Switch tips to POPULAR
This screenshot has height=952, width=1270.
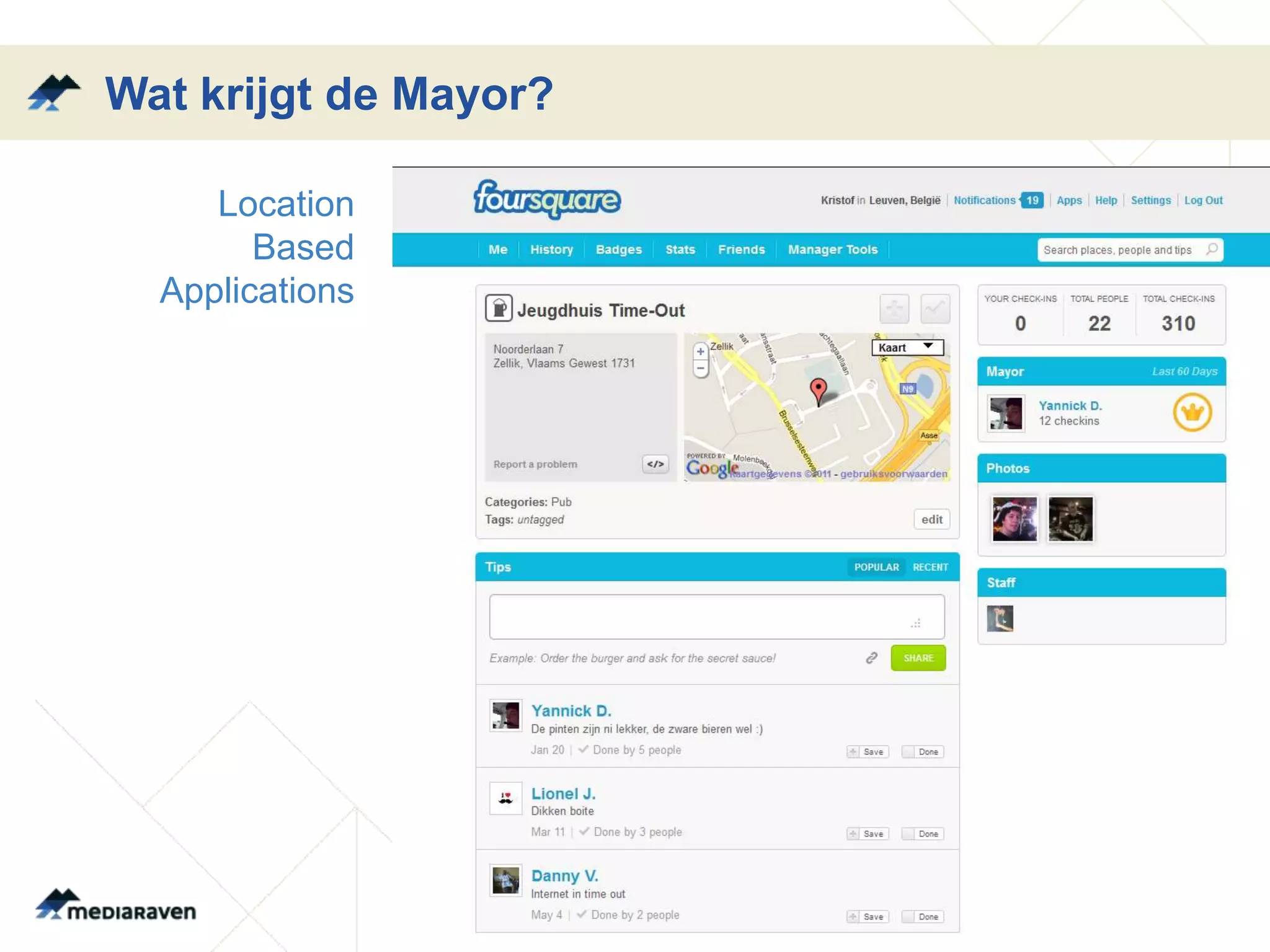[x=876, y=567]
